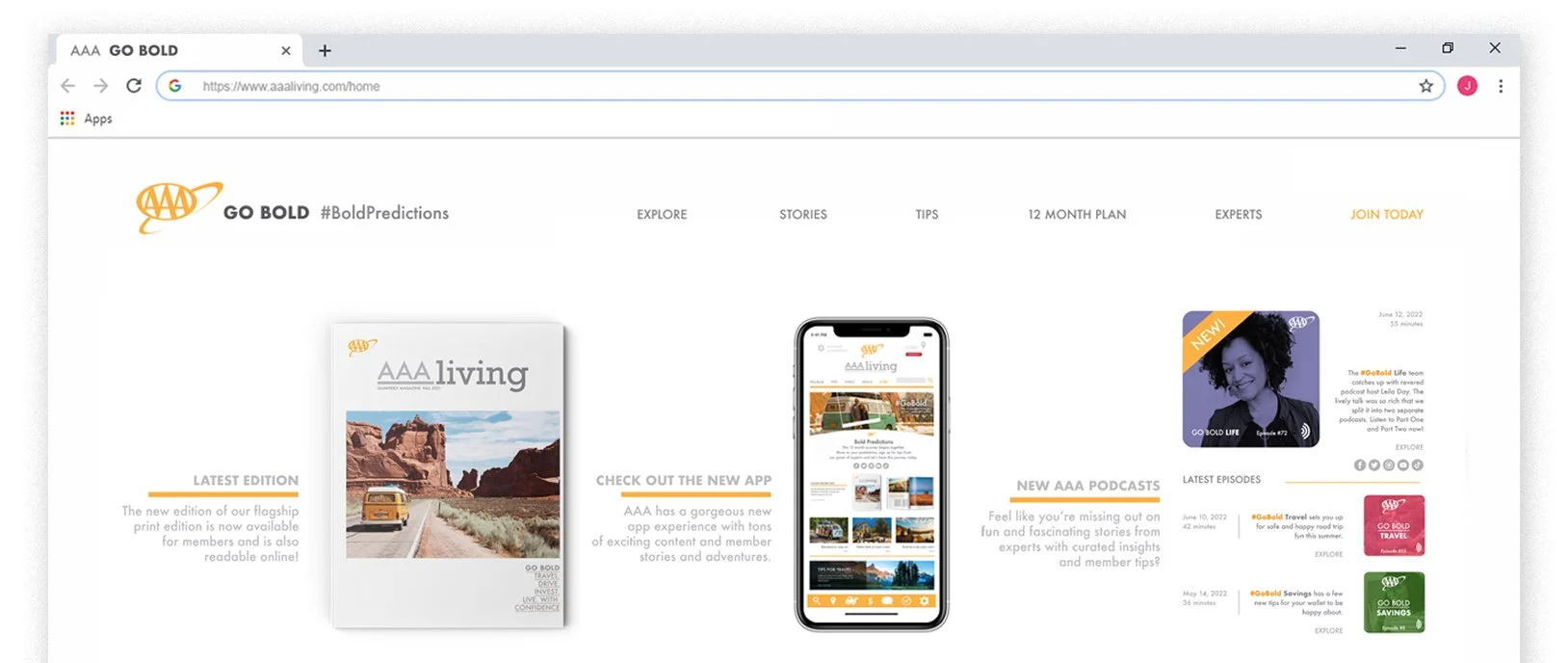Open the Instagram icon under the podcast
This screenshot has height=663, width=1568.
tap(1389, 464)
